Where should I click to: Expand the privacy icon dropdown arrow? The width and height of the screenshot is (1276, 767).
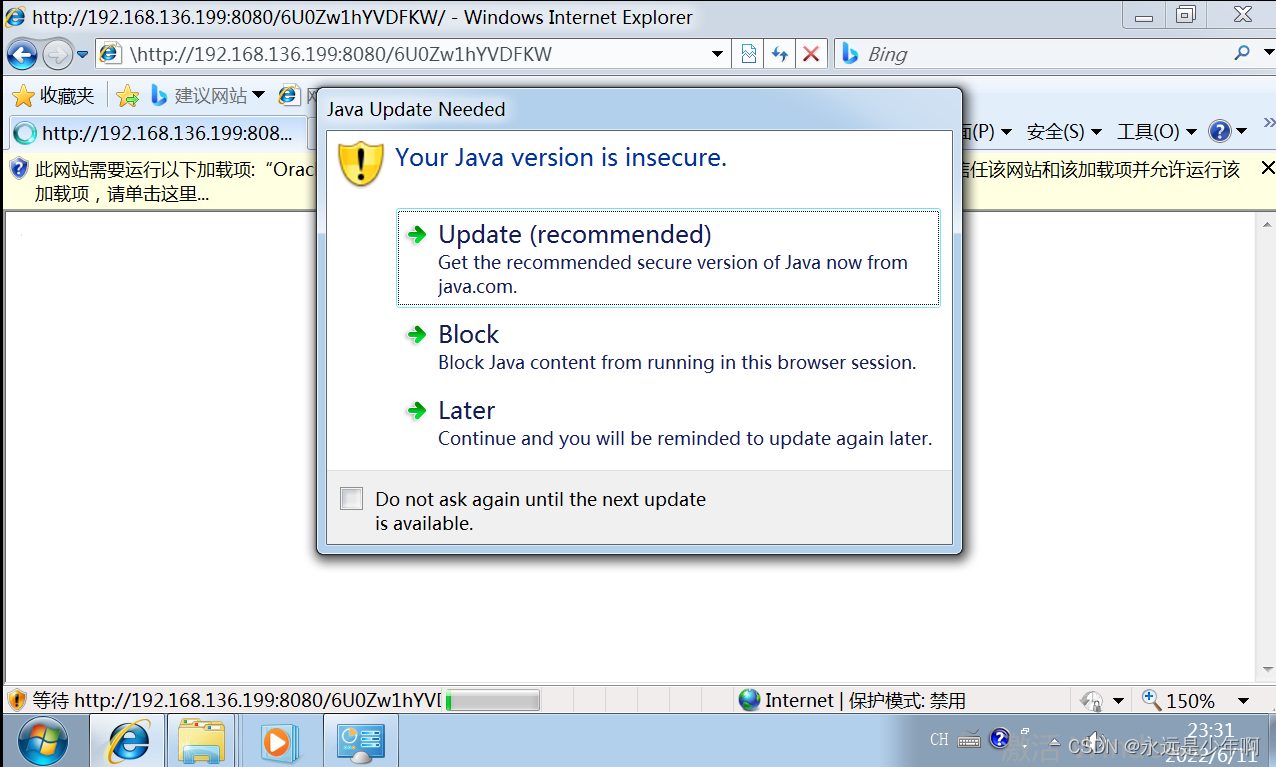(x=1119, y=701)
